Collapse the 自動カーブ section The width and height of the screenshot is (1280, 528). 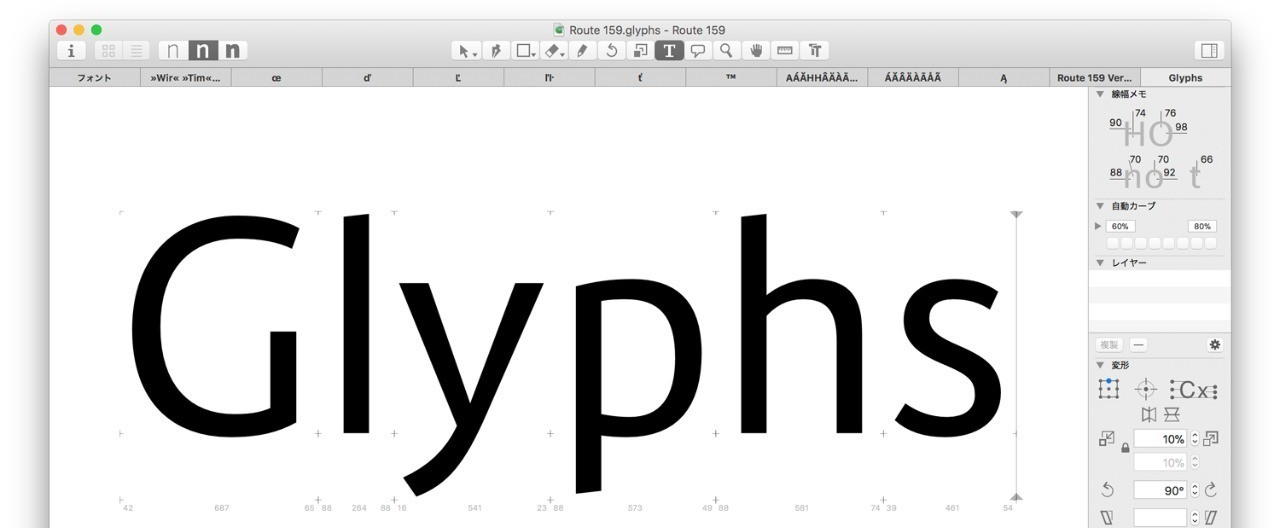(x=1100, y=206)
